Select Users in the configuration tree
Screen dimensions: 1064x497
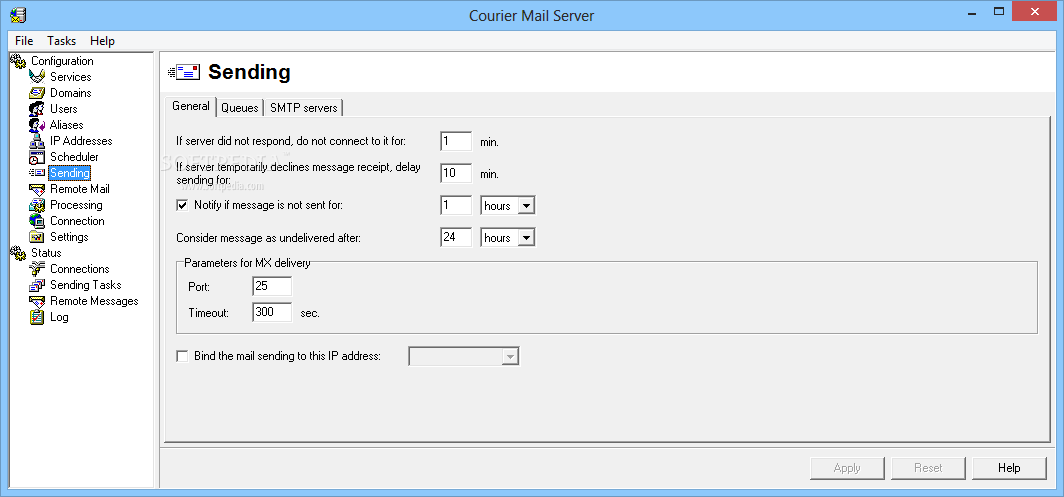[64, 109]
